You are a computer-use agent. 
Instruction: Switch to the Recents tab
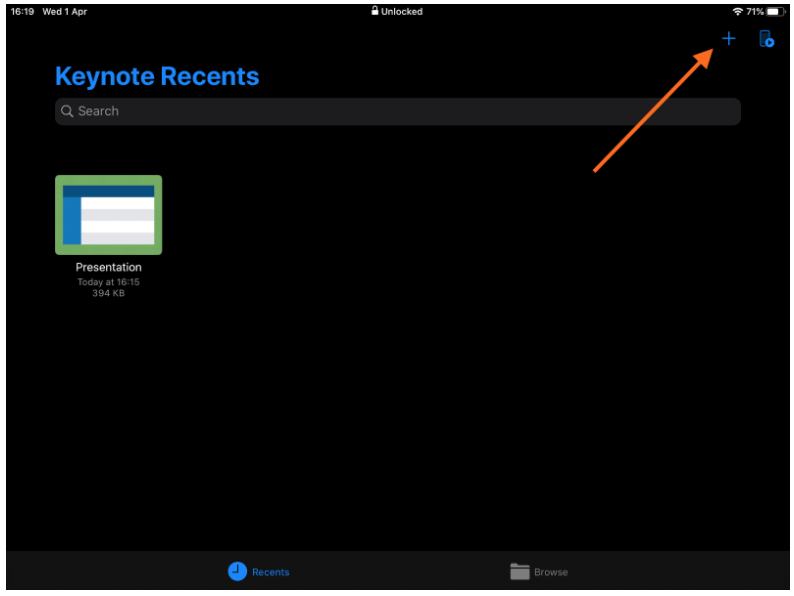[x=258, y=572]
